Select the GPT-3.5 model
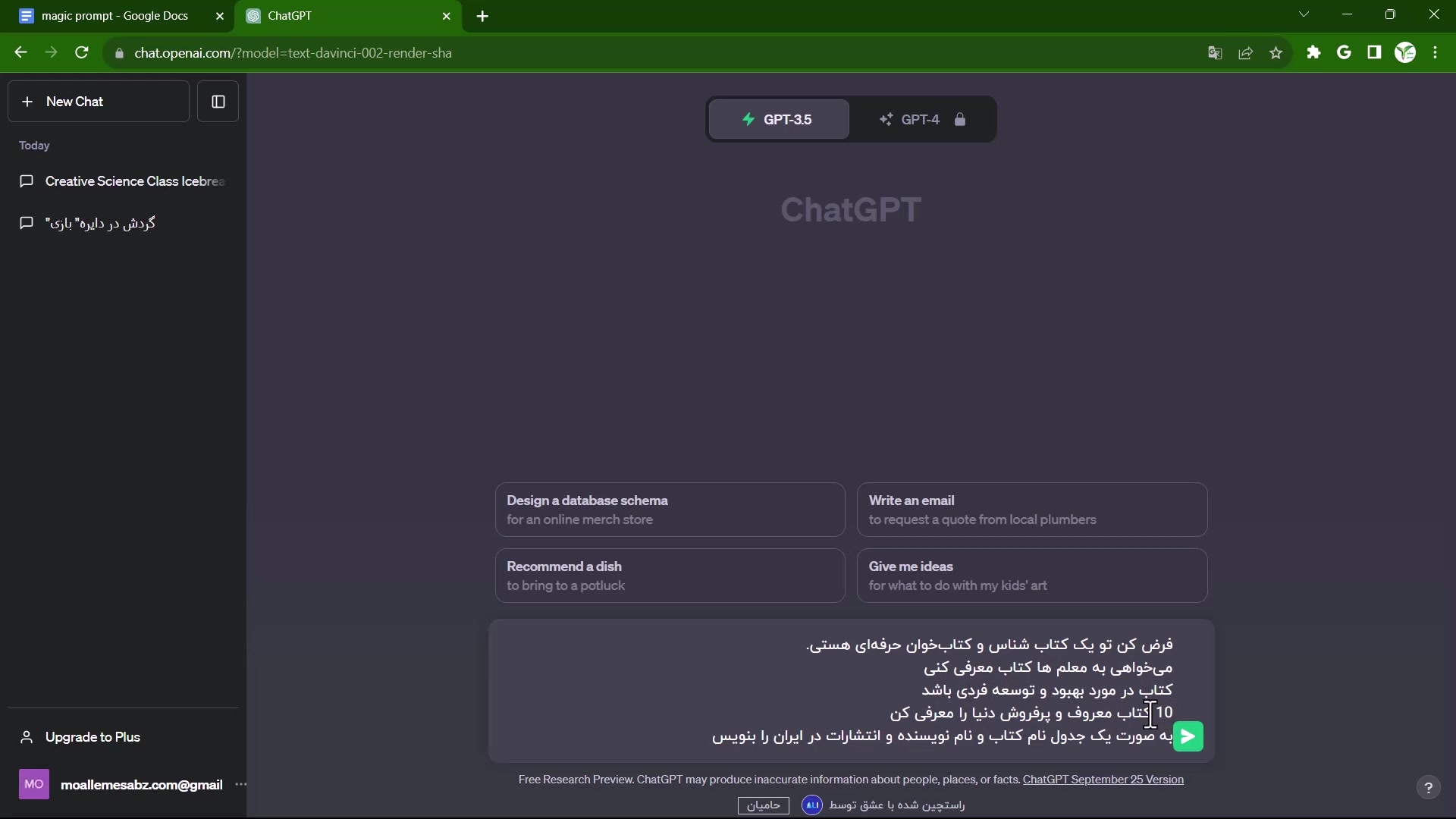Screen dimensions: 1456x819 [x=779, y=119]
